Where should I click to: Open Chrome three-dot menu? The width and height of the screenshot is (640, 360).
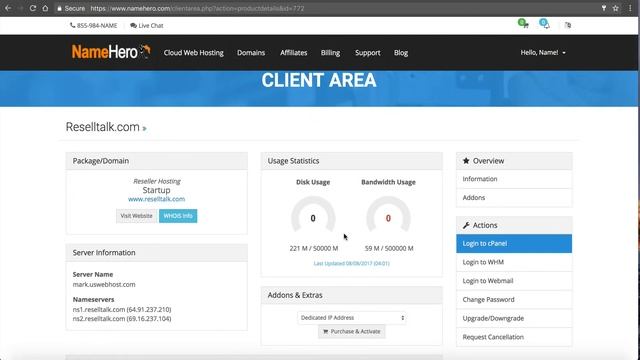pos(630,8)
